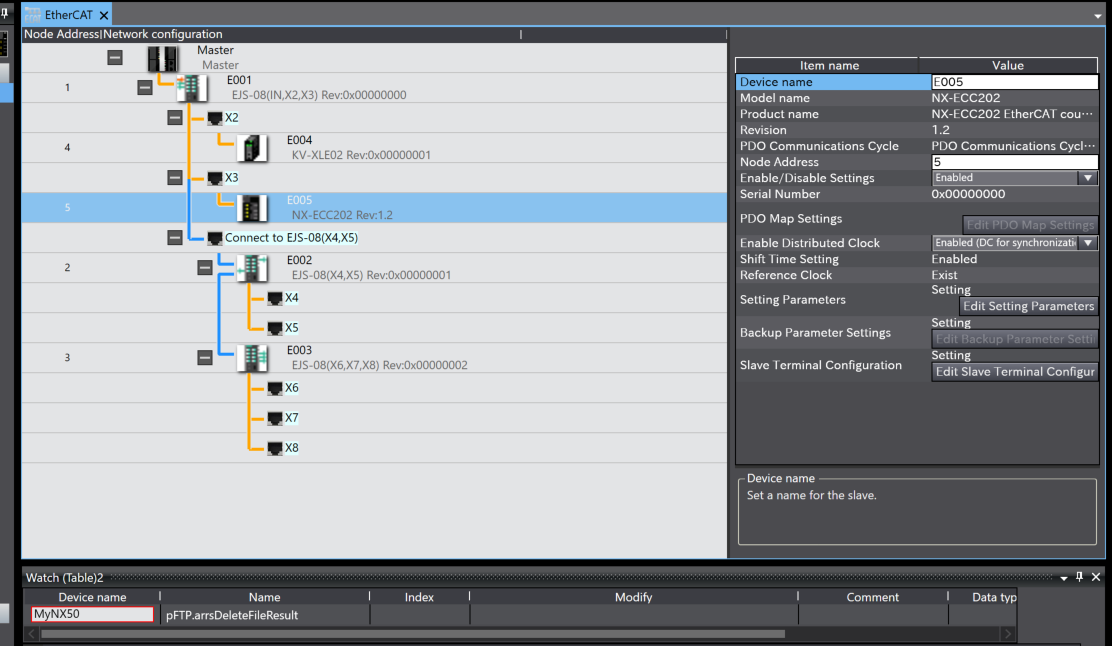Click Edit Slave Terminal Configuration button
The width and height of the screenshot is (1112, 646).
pos(1014,371)
